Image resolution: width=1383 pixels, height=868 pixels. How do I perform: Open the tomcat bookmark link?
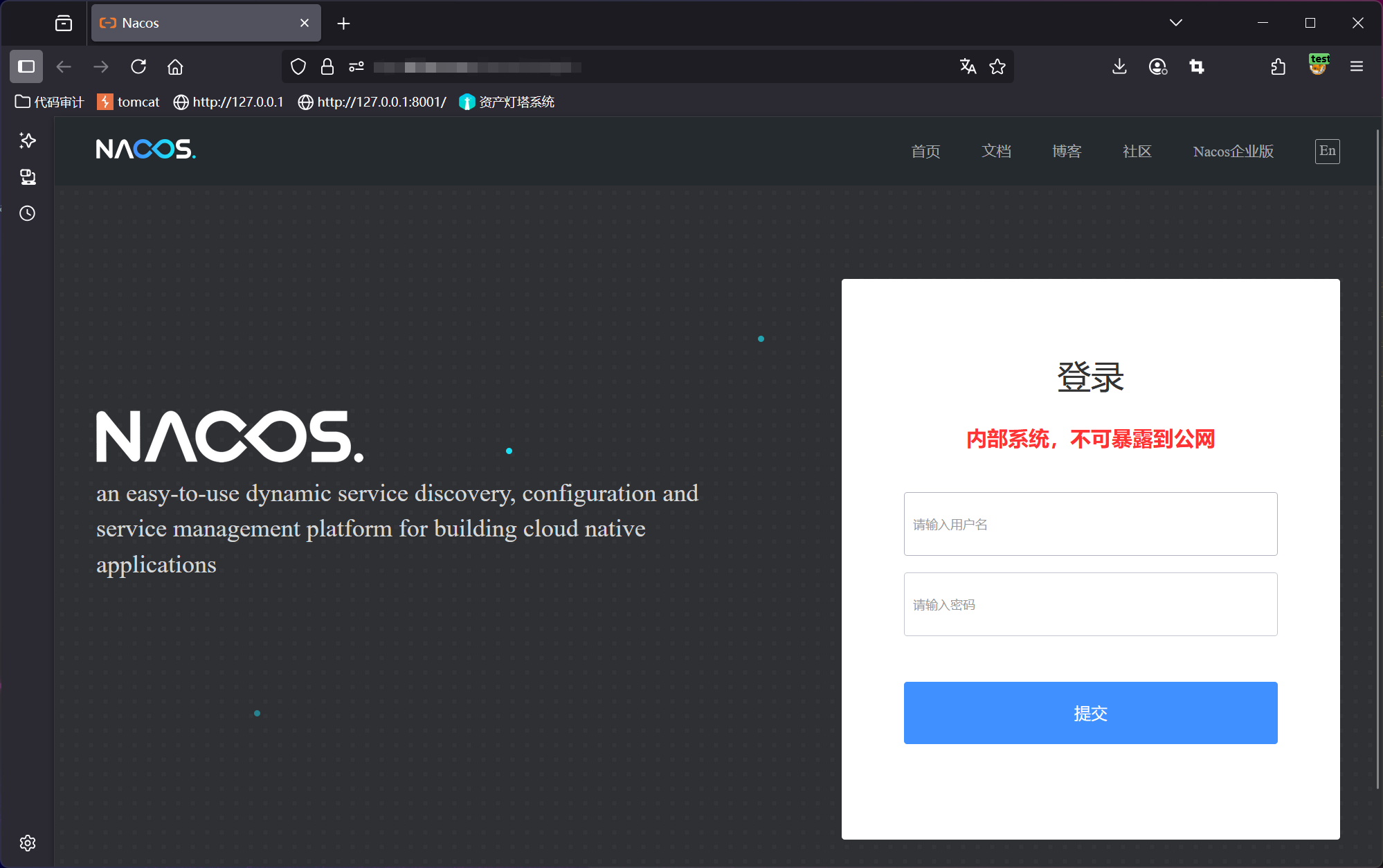tap(129, 102)
